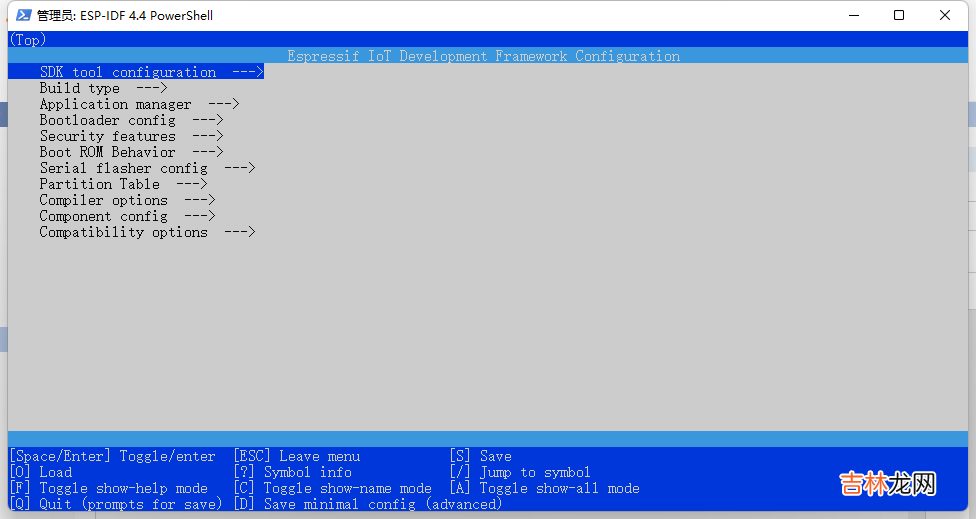
Task: Toggle show-name mode hint [C]
Action: click(x=333, y=488)
